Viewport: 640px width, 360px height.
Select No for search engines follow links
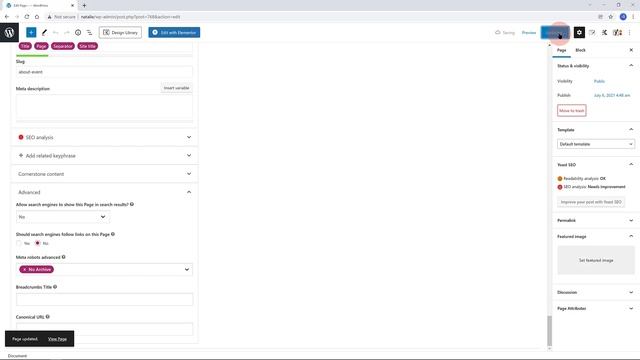pyautogui.click(x=38, y=243)
